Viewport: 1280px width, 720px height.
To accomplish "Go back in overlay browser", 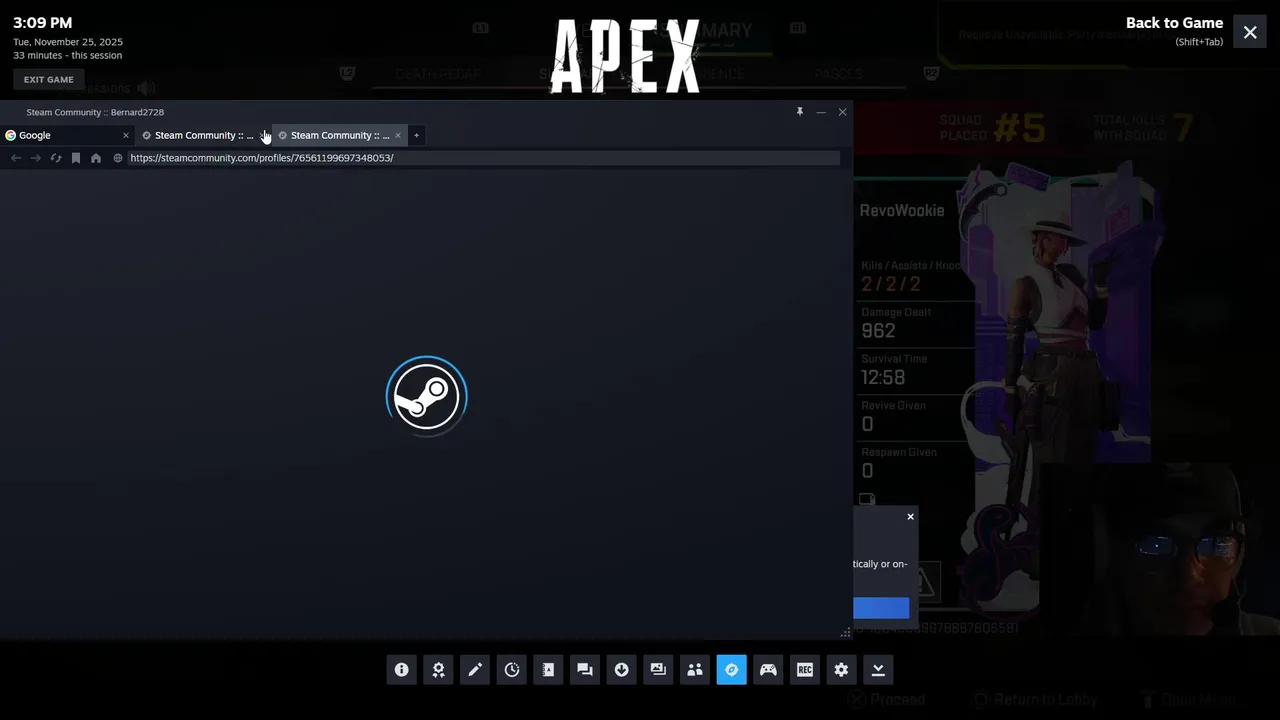I will 16,158.
